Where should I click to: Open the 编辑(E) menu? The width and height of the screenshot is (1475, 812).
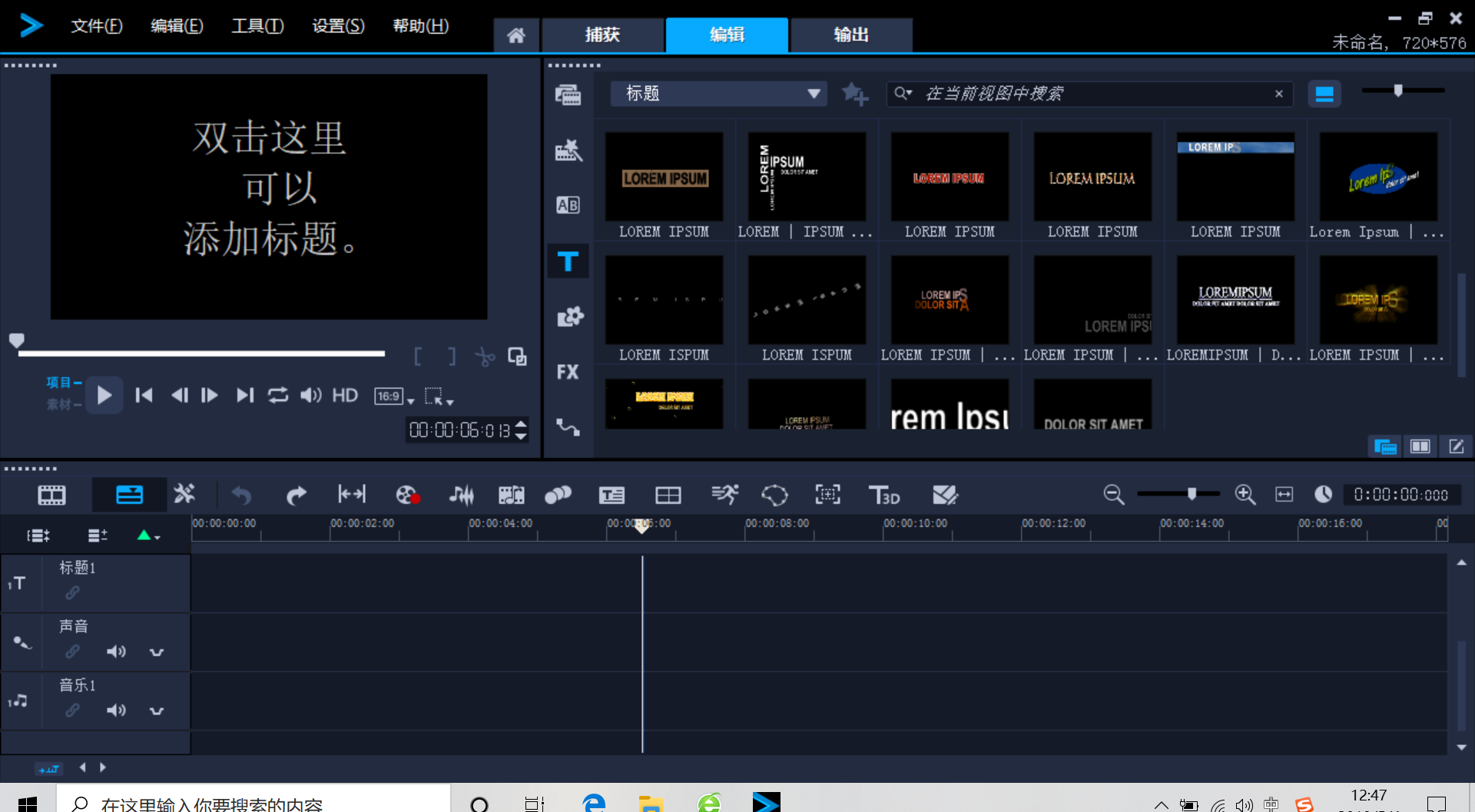coord(177,26)
